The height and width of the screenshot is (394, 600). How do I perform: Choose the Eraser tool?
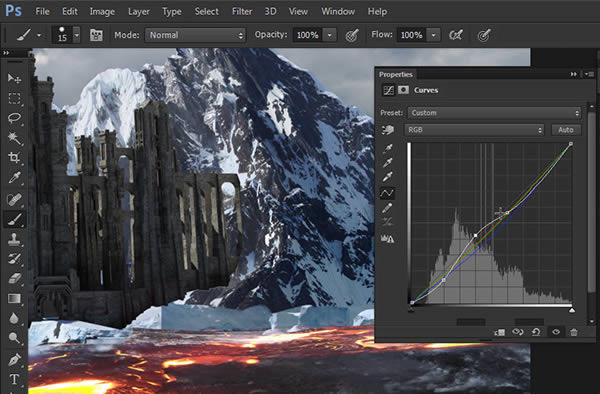coord(15,278)
